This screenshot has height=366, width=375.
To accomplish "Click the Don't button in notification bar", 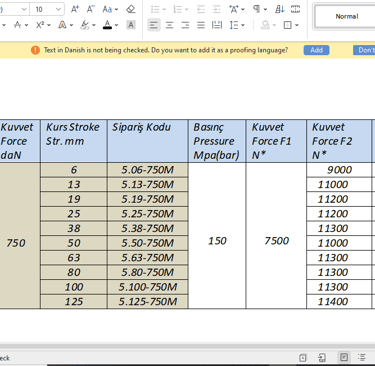I will [x=365, y=50].
